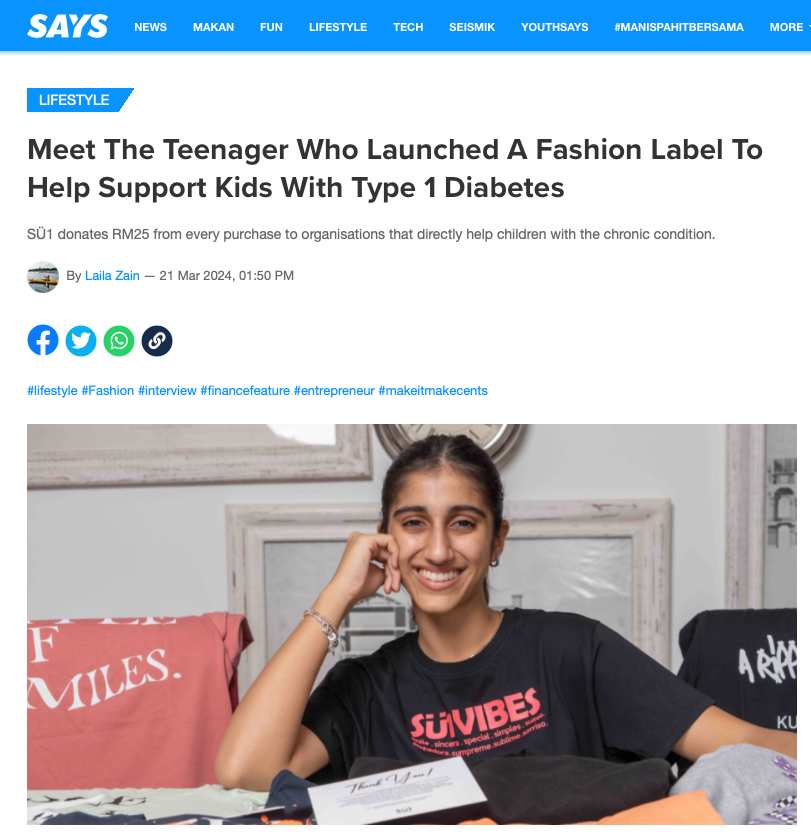Open author Laila Zain's profile link
Image resolution: width=811 pixels, height=839 pixels.
(x=112, y=276)
